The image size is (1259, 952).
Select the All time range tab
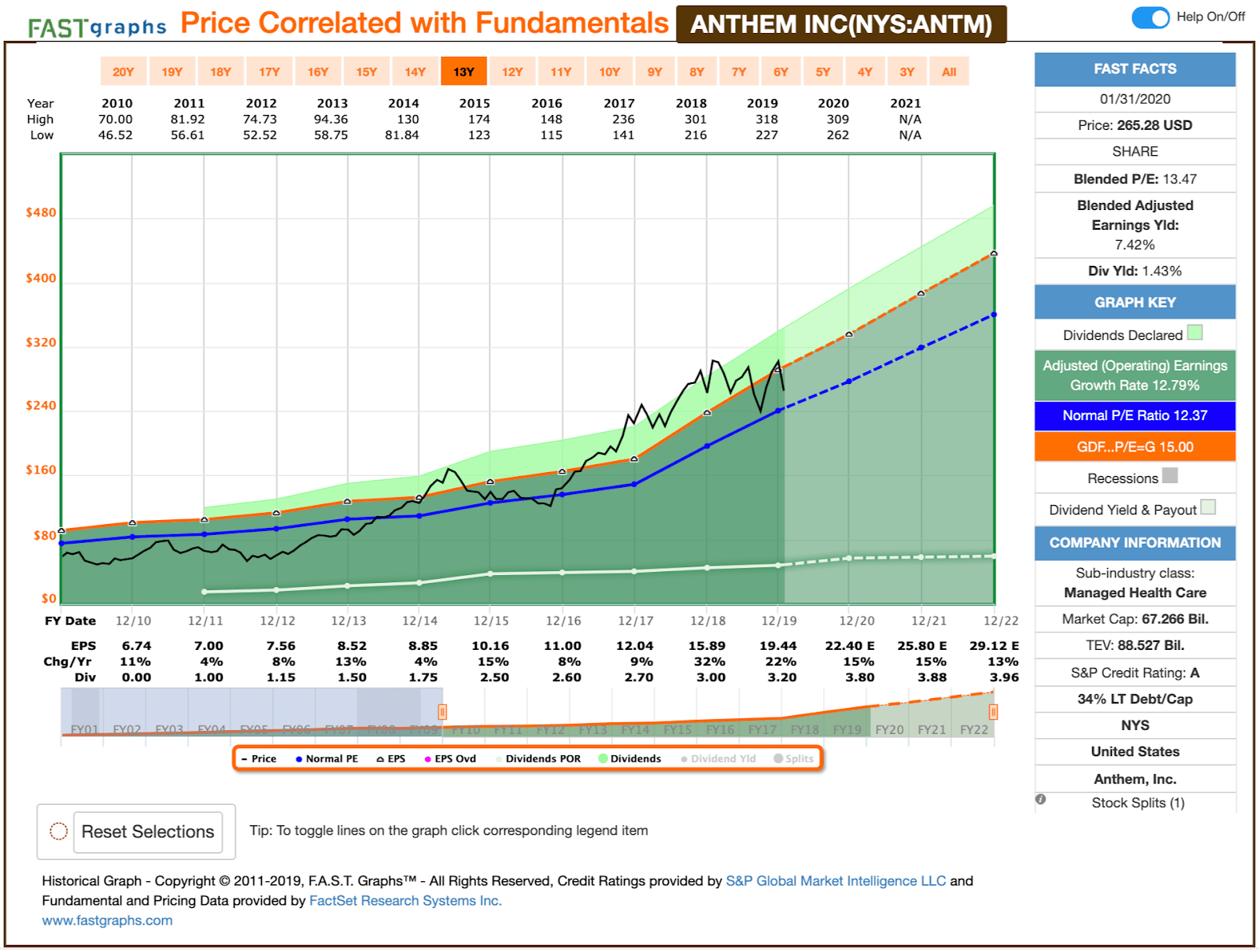click(x=949, y=72)
